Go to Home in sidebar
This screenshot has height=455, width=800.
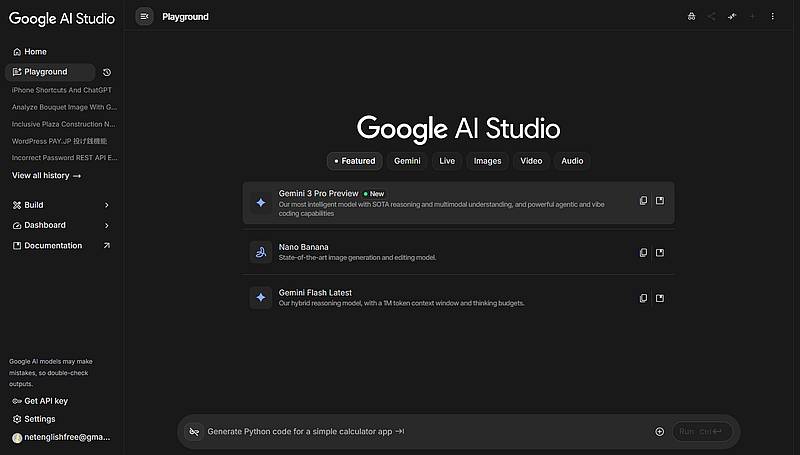(x=30, y=52)
